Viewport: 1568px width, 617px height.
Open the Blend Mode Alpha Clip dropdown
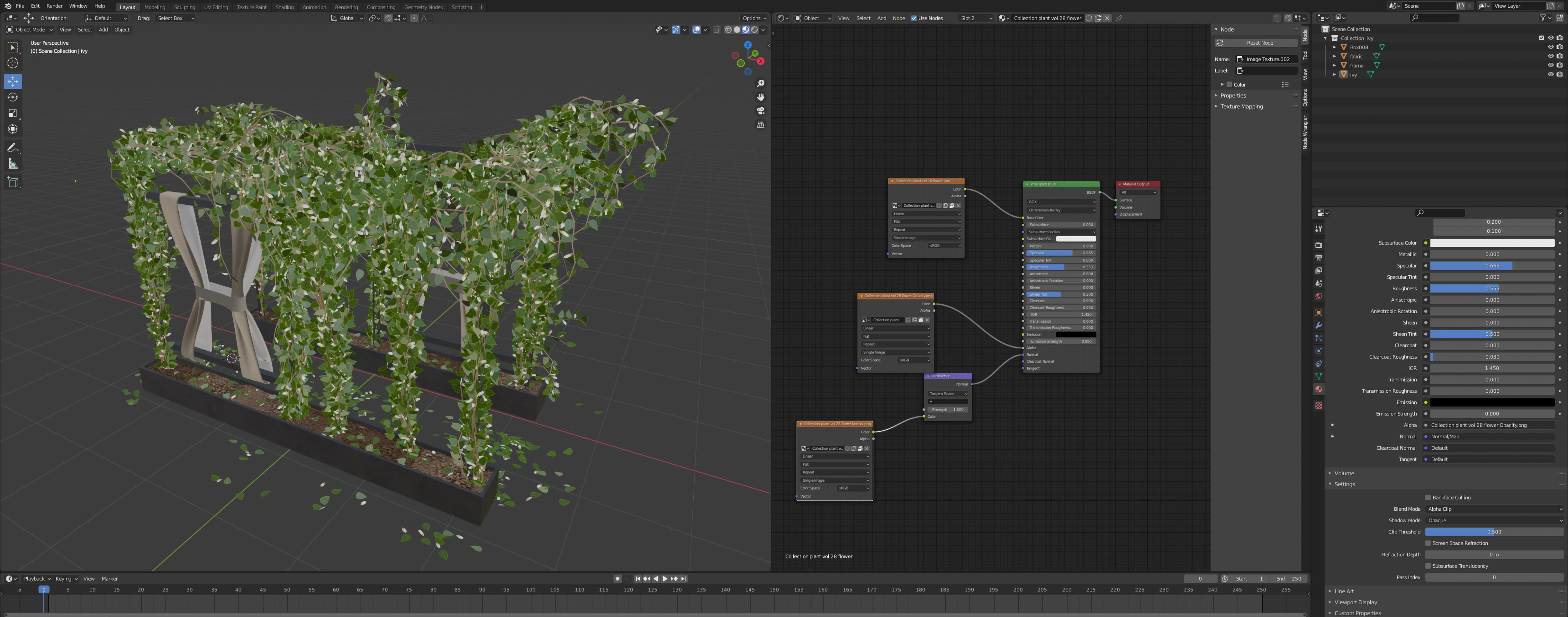1494,509
